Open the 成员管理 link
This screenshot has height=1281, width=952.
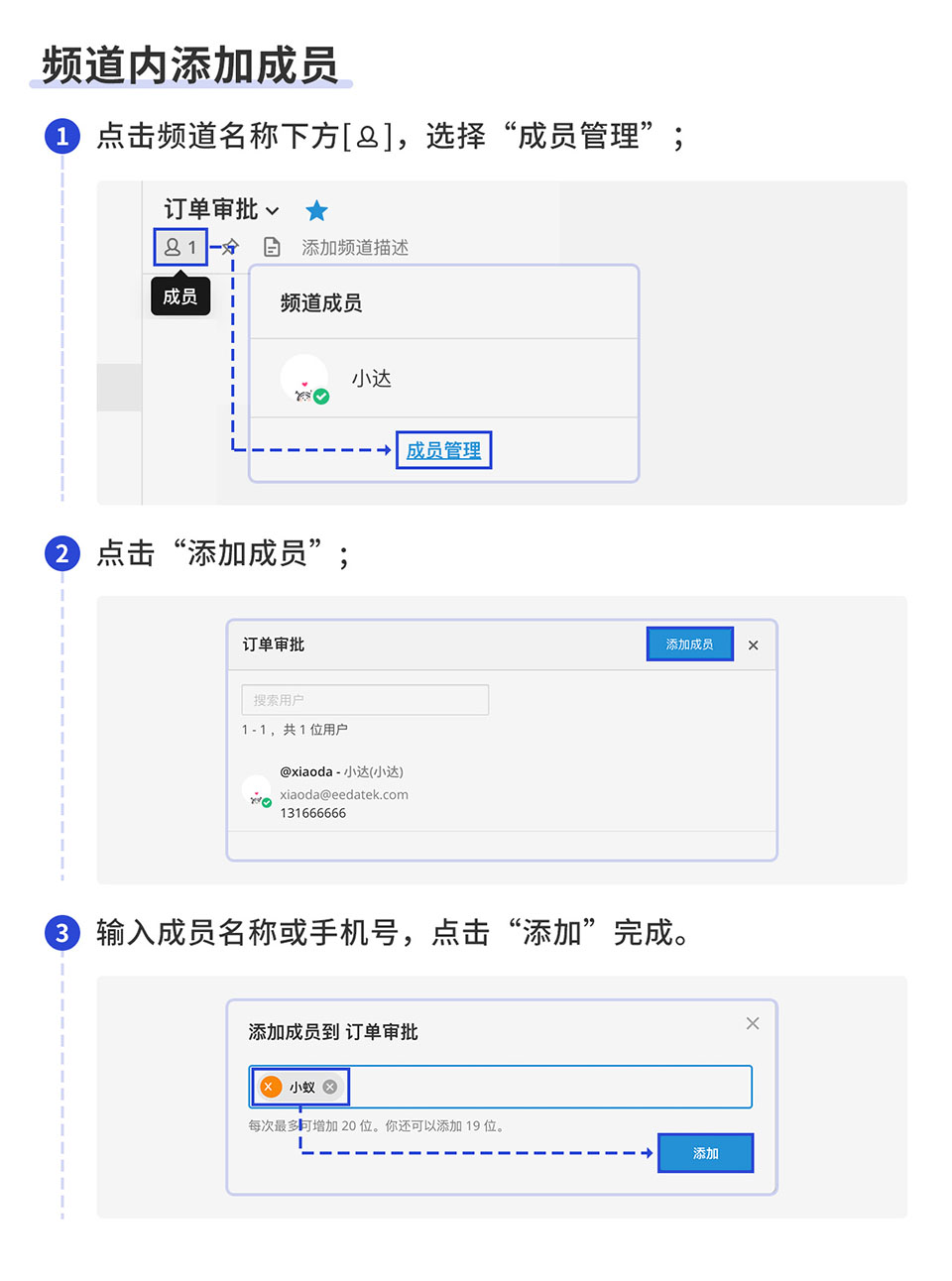coord(443,450)
